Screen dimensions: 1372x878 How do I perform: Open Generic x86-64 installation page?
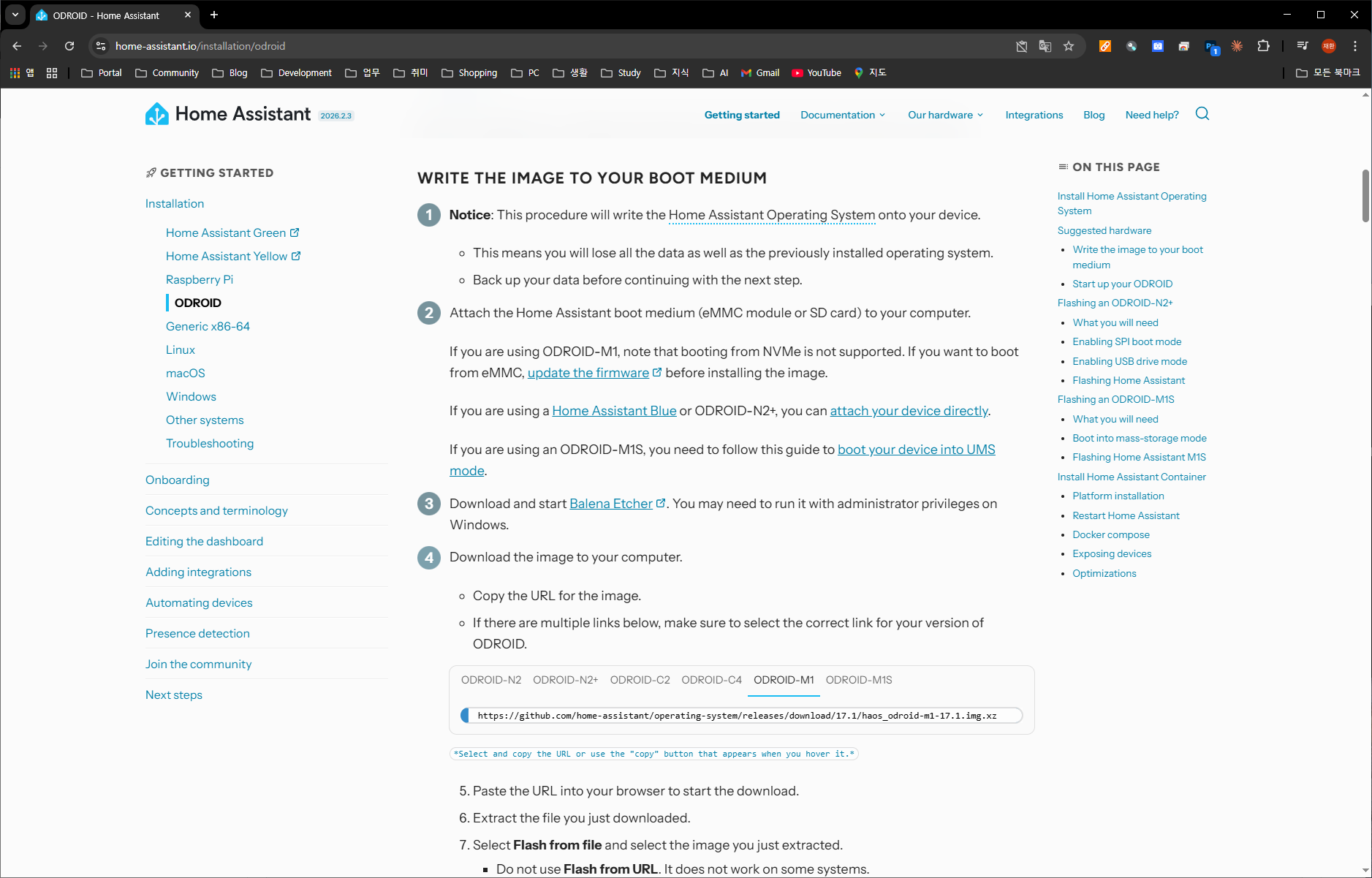point(208,326)
